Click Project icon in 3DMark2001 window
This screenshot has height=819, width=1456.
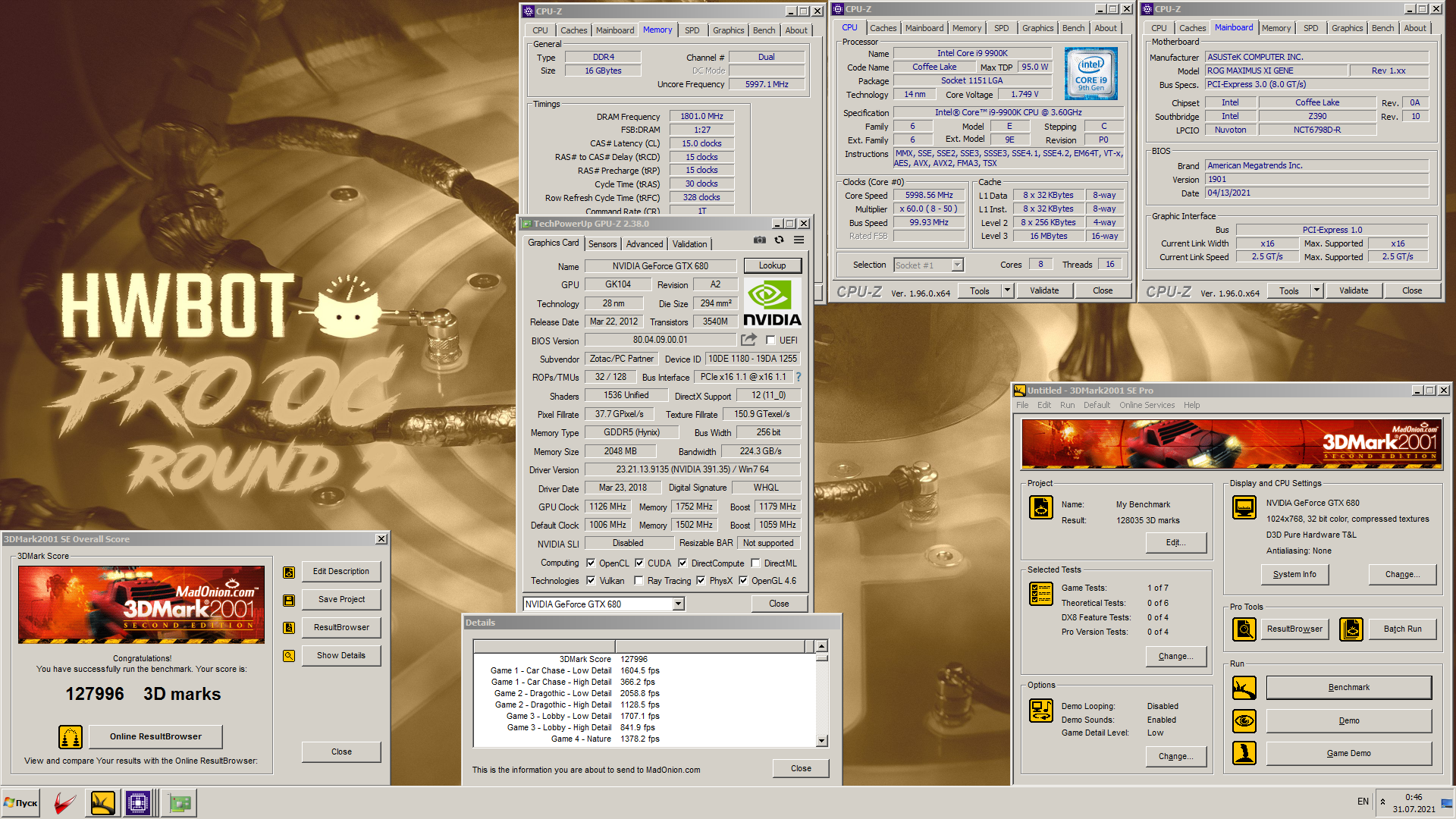(1041, 507)
